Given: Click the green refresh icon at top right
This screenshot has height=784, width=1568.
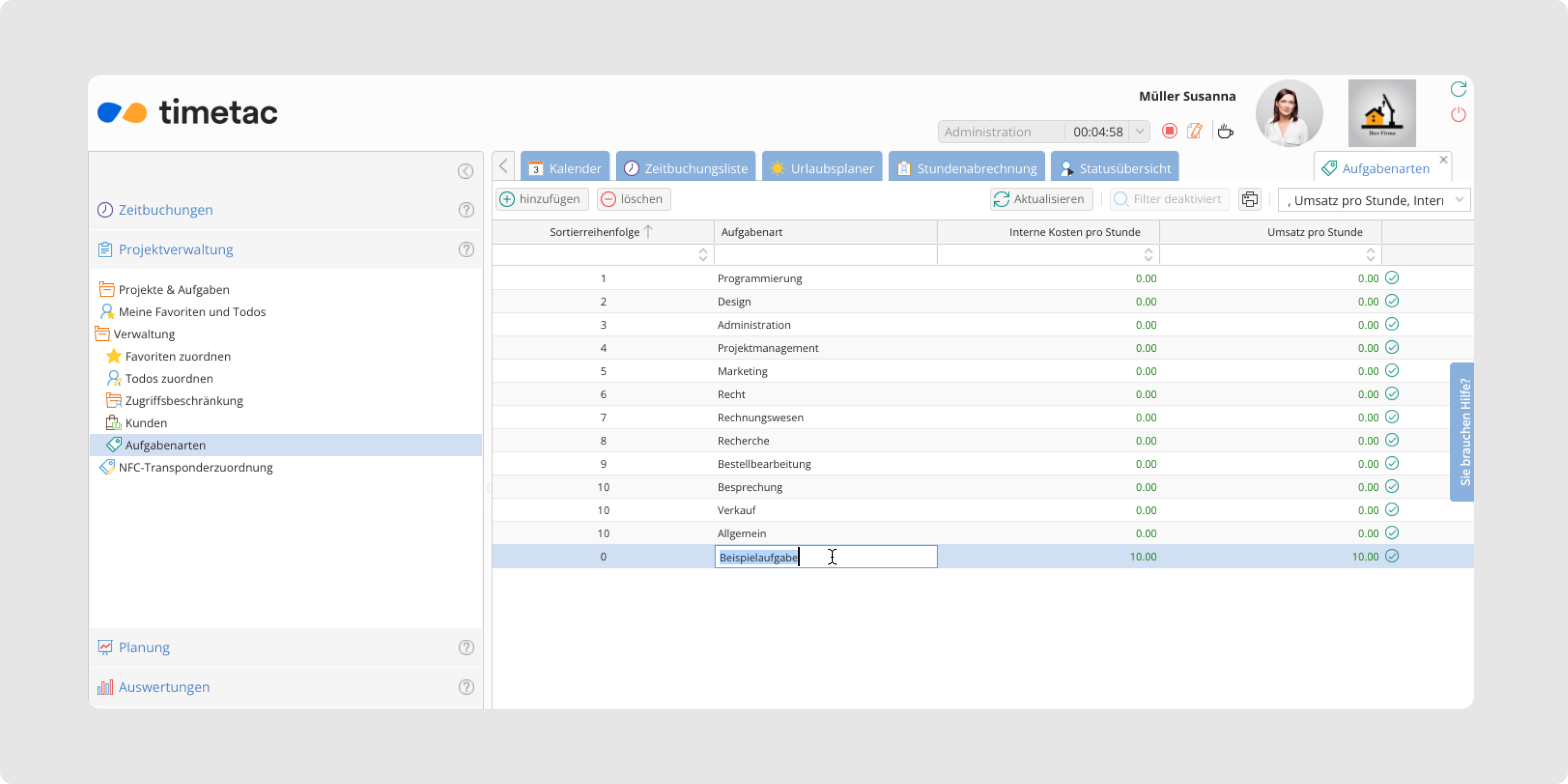Looking at the screenshot, I should (x=1458, y=89).
